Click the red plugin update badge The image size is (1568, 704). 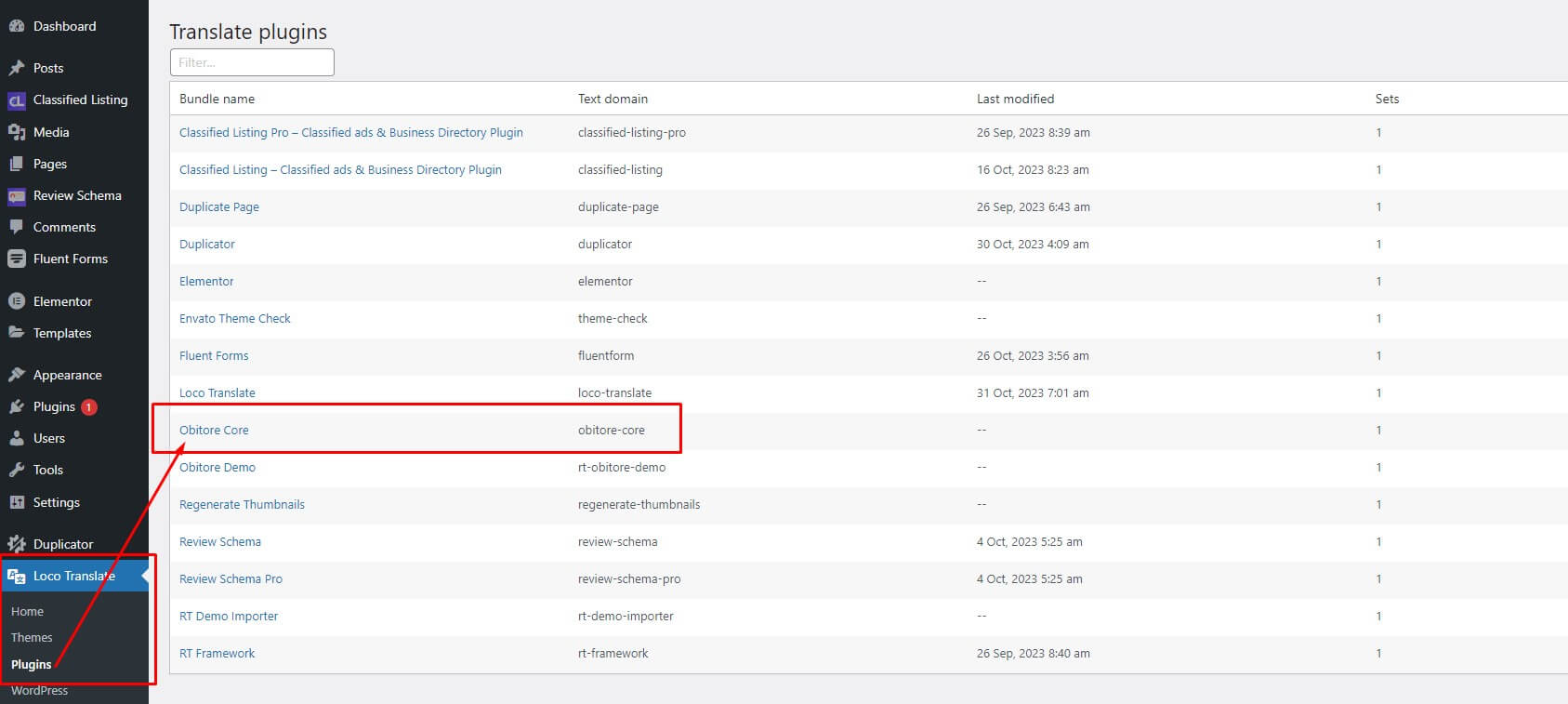click(x=89, y=406)
